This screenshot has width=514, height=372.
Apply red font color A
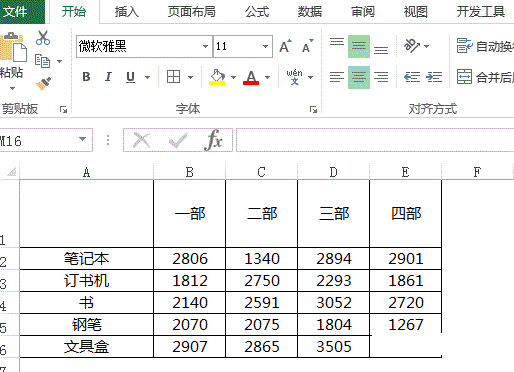tap(251, 77)
